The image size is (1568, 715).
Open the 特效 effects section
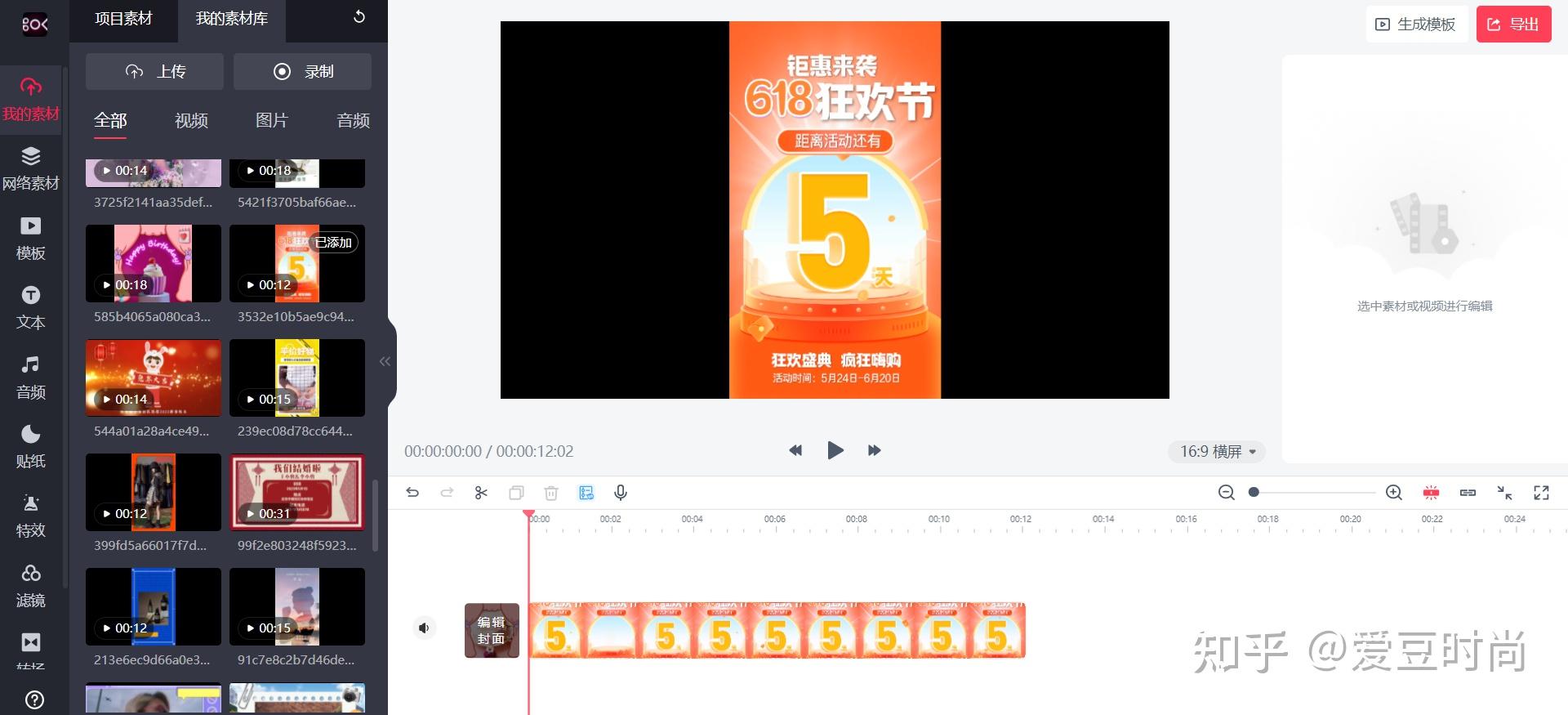[31, 516]
